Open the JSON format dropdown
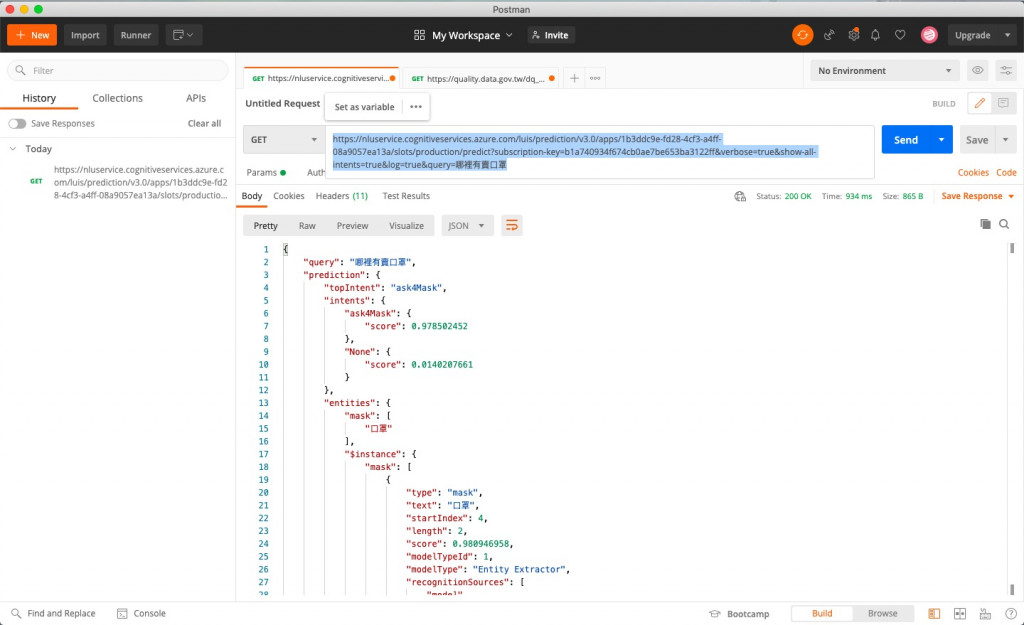 click(x=467, y=225)
